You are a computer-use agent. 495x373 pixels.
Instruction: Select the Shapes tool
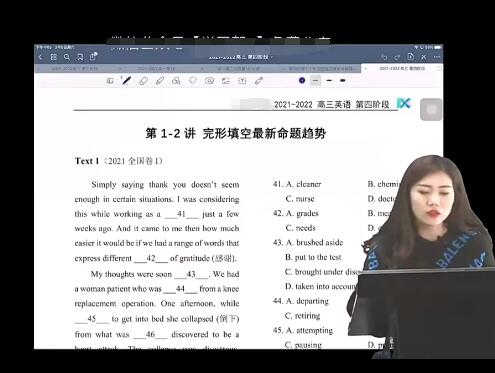[x=176, y=81]
